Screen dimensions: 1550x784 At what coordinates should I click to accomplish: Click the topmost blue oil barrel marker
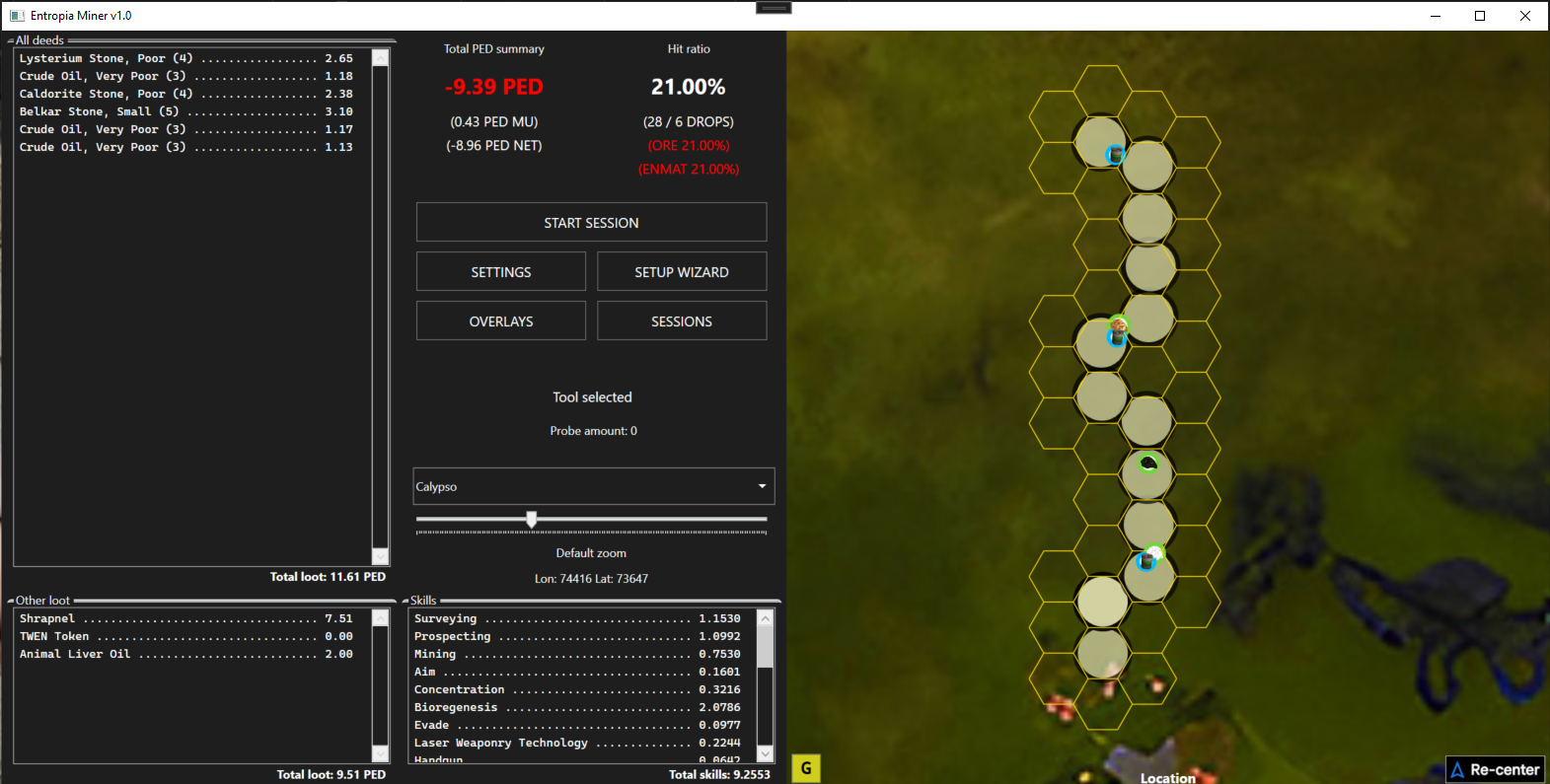coord(1115,155)
